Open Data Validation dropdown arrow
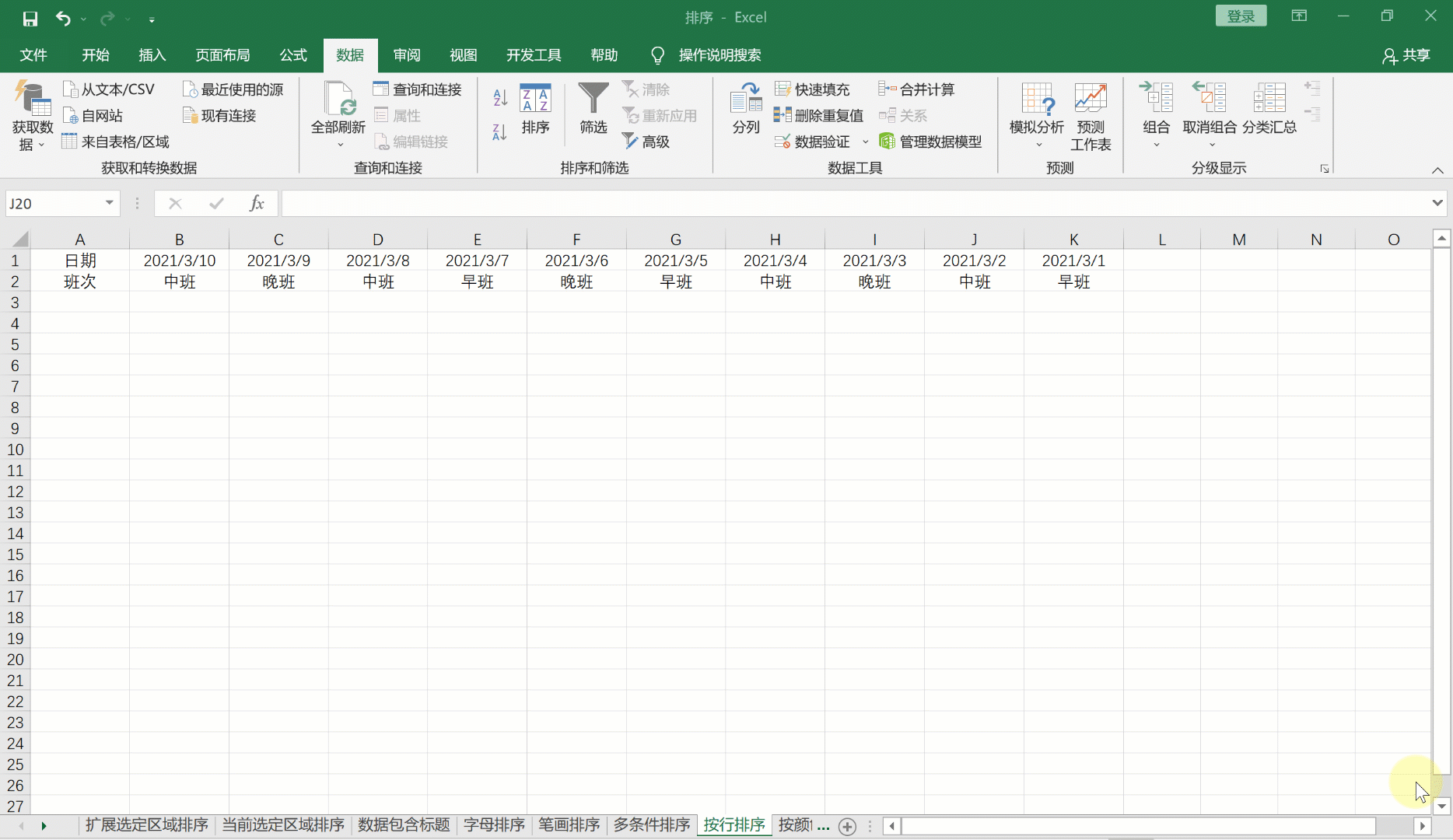This screenshot has height=840, width=1453. coord(865,142)
